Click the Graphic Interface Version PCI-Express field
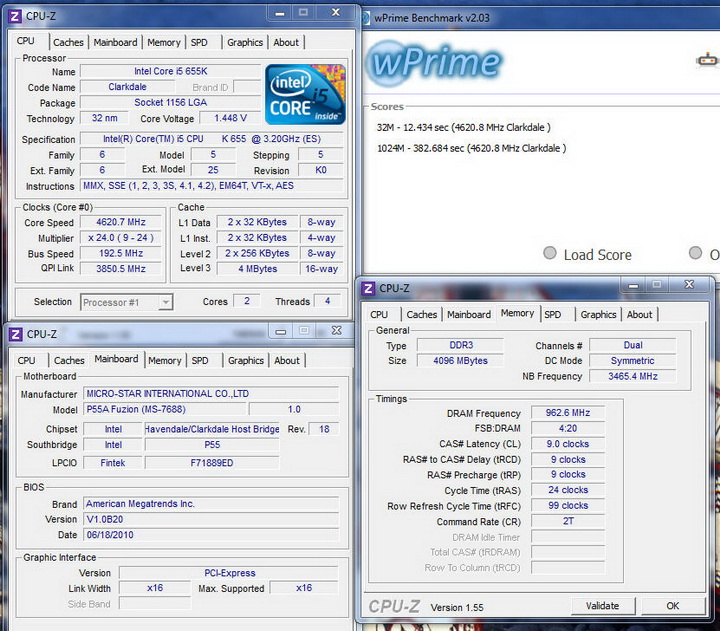The image size is (720, 631). (x=229, y=573)
